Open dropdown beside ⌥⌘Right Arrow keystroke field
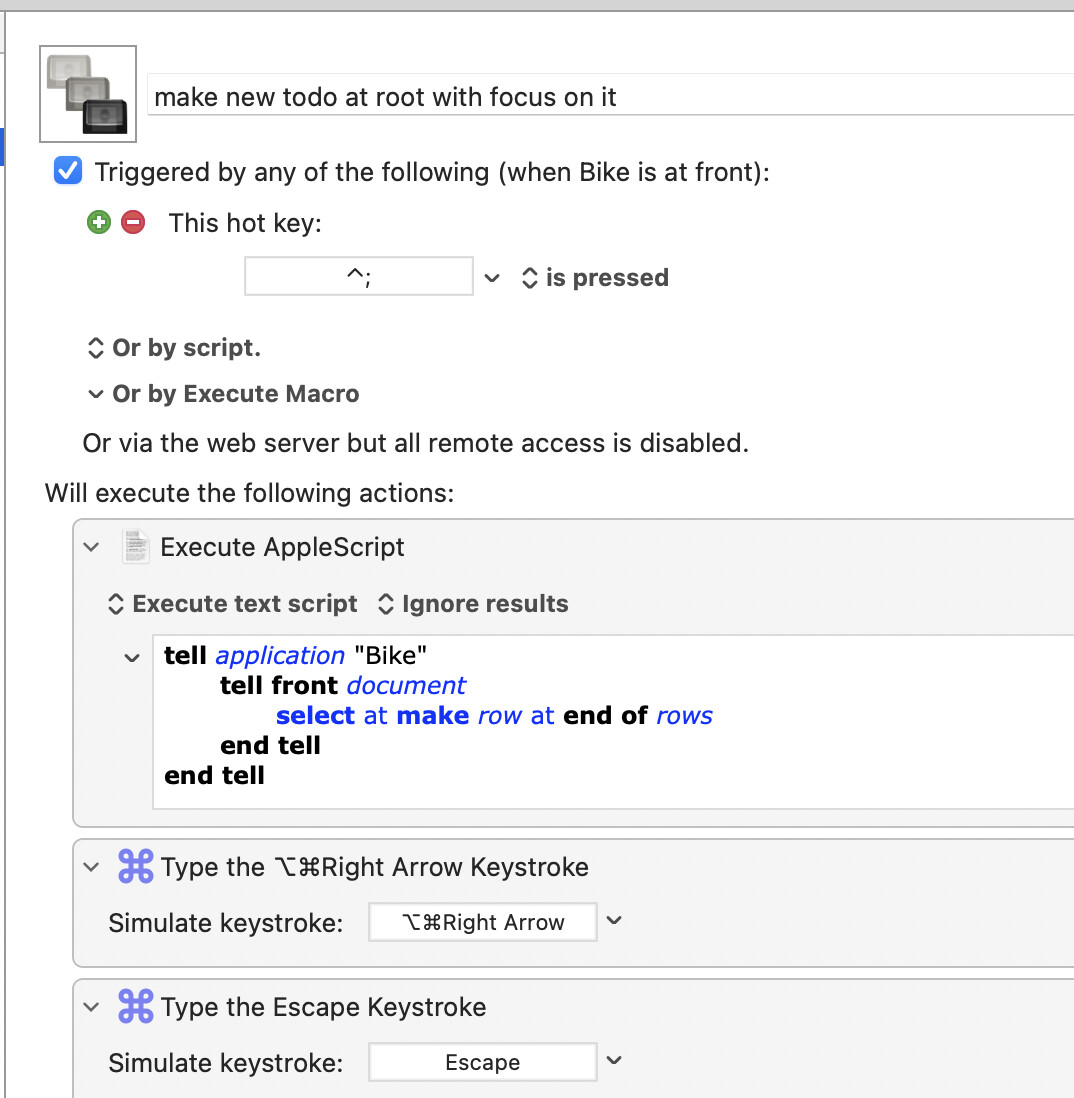This screenshot has width=1074, height=1098. (615, 921)
